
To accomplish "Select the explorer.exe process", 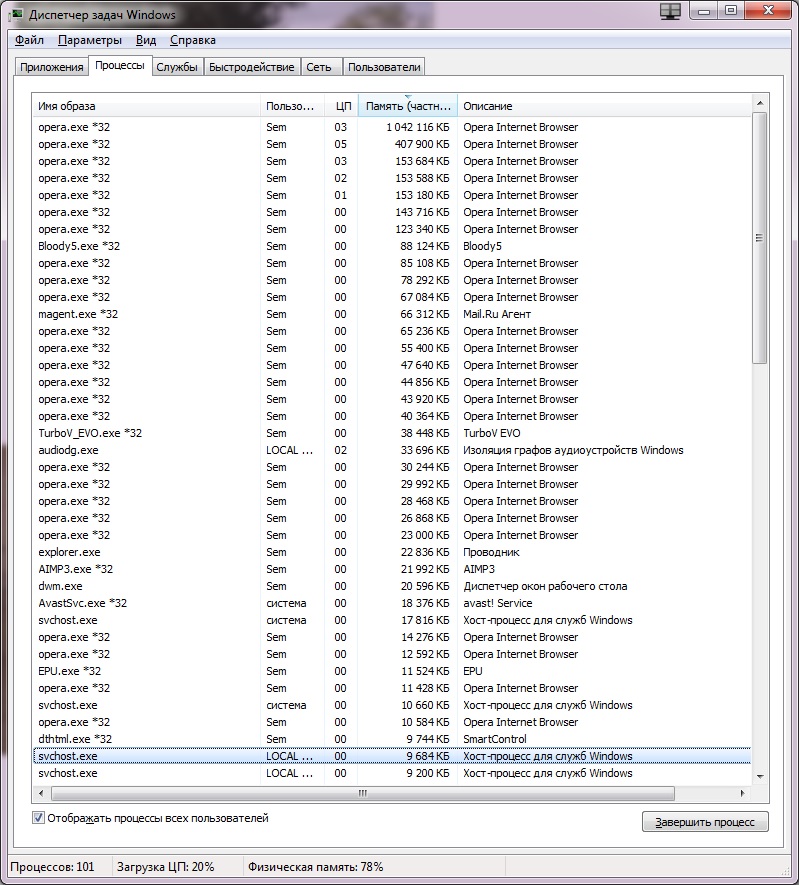I will click(x=392, y=552).
